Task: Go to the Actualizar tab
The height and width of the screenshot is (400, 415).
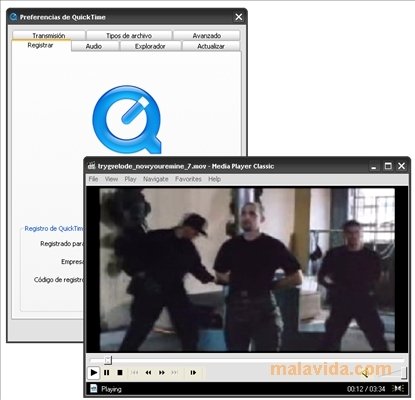Action: click(x=211, y=46)
